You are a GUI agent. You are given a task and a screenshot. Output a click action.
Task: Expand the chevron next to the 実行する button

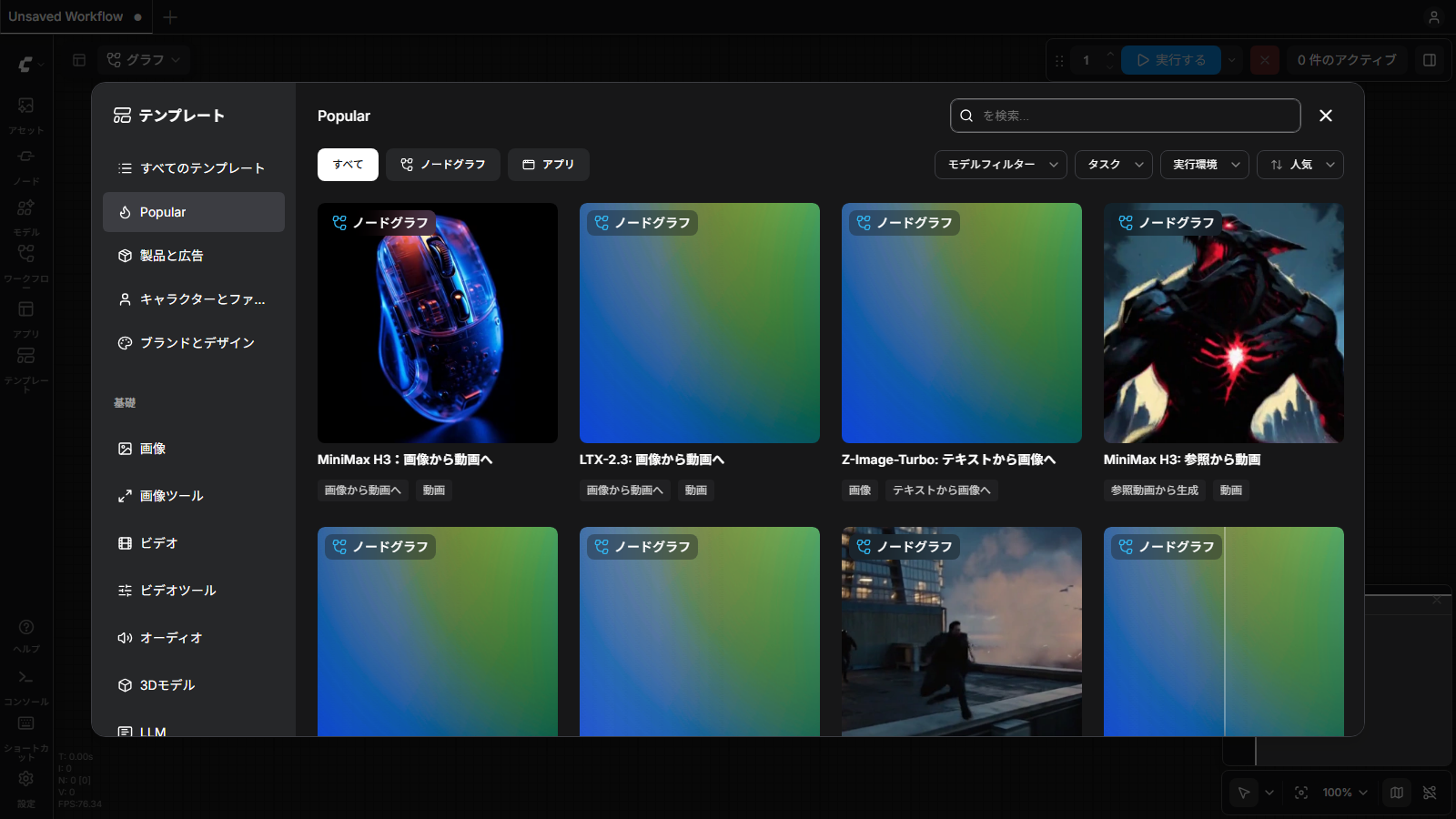pos(1232,60)
